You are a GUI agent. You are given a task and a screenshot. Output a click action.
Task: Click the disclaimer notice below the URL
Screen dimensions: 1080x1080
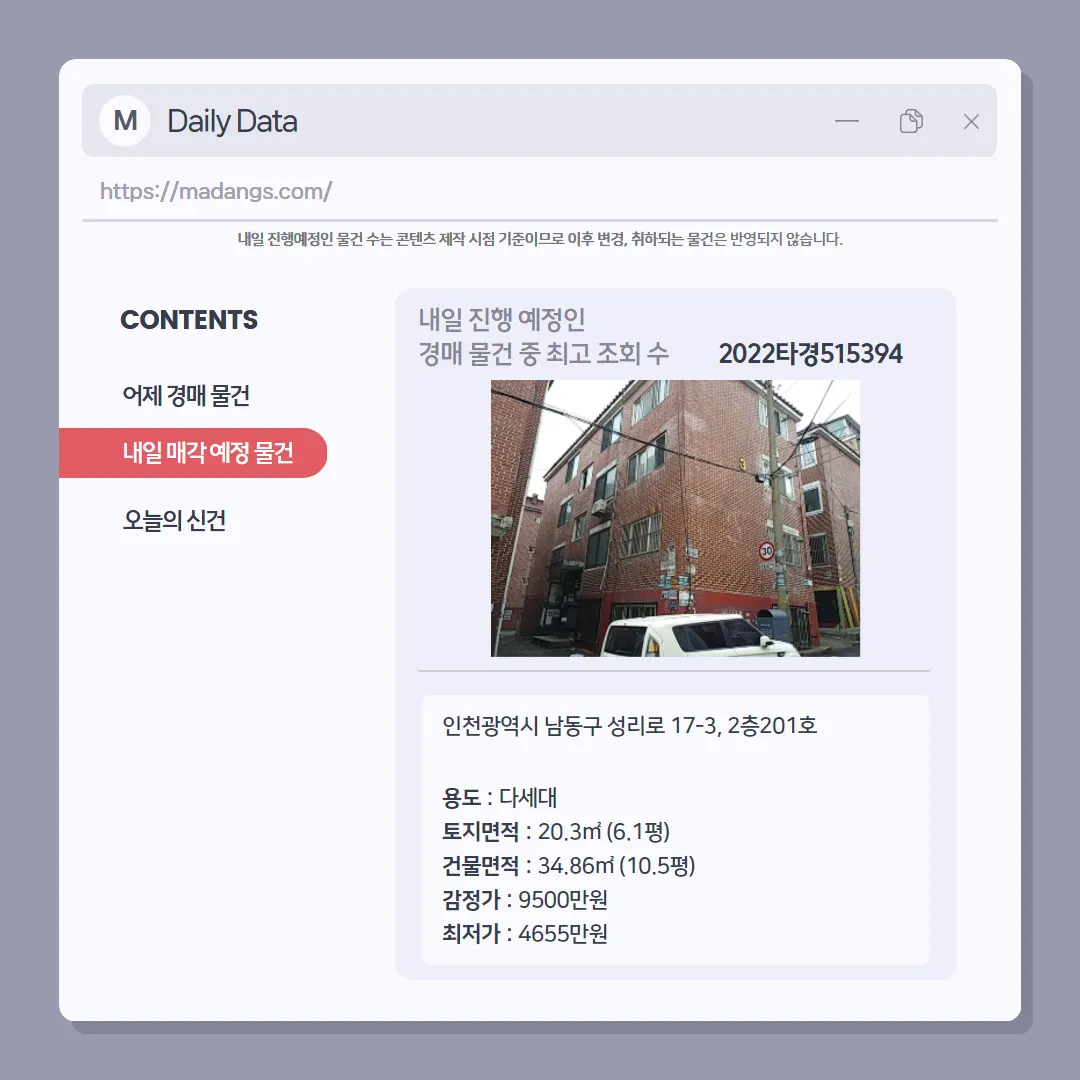(540, 239)
